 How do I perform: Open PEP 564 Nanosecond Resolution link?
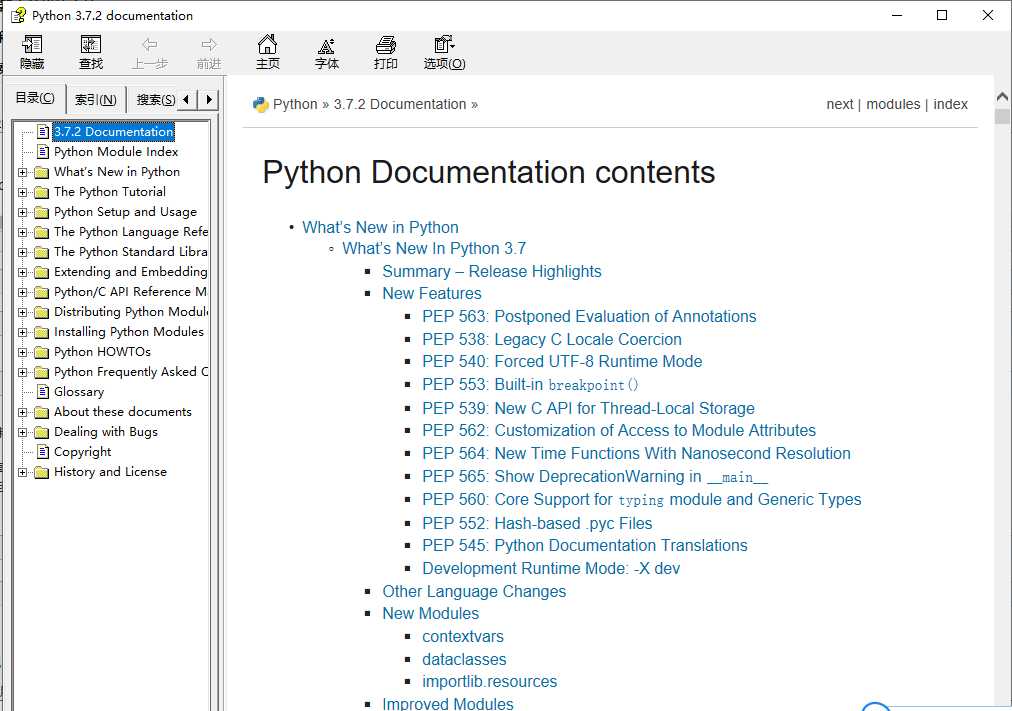pyautogui.click(x=636, y=454)
